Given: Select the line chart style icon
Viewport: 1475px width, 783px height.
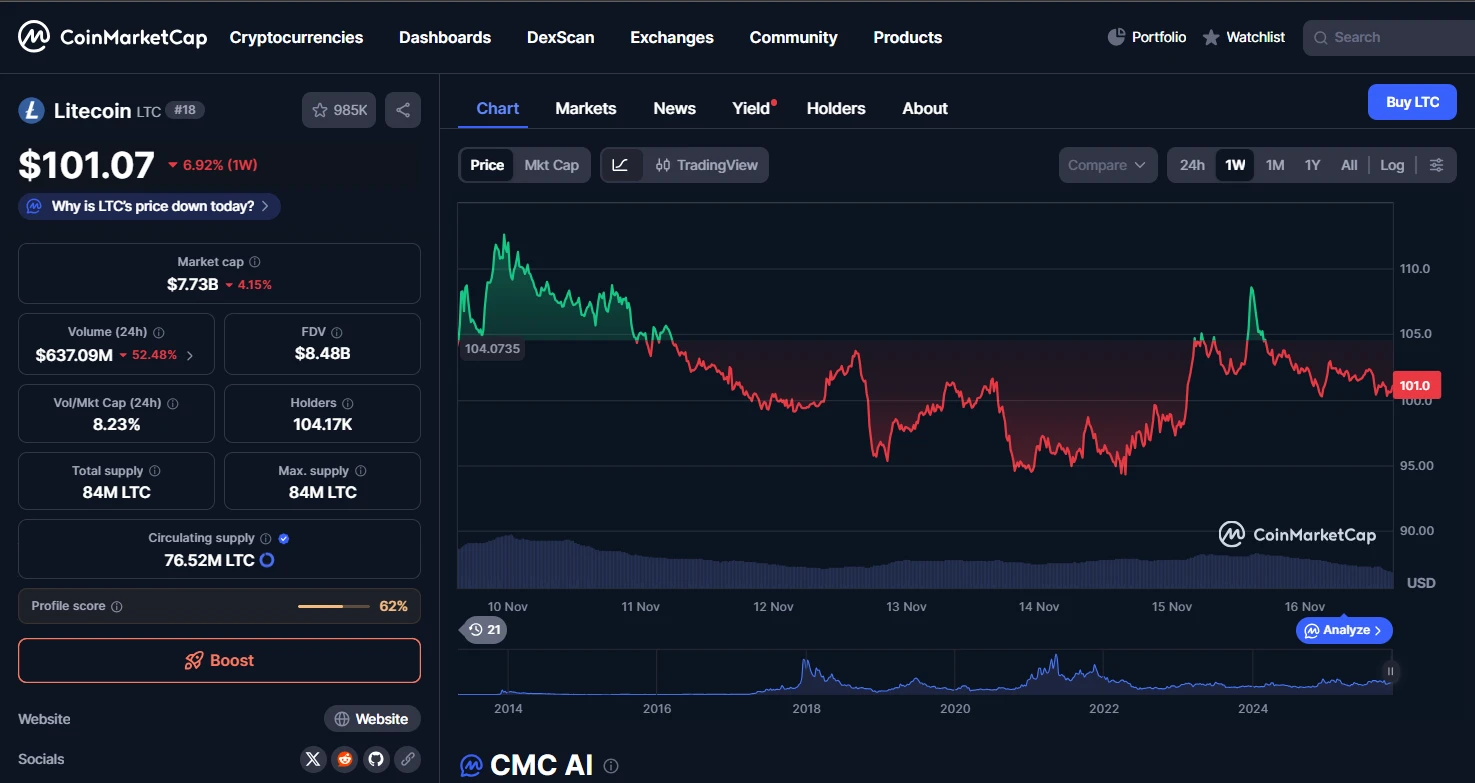Looking at the screenshot, I should [622, 165].
